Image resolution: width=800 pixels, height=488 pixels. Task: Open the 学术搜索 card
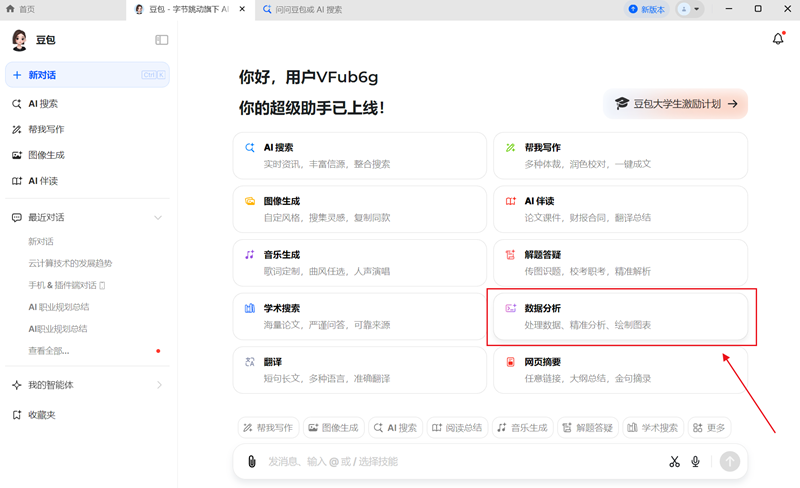tap(360, 316)
